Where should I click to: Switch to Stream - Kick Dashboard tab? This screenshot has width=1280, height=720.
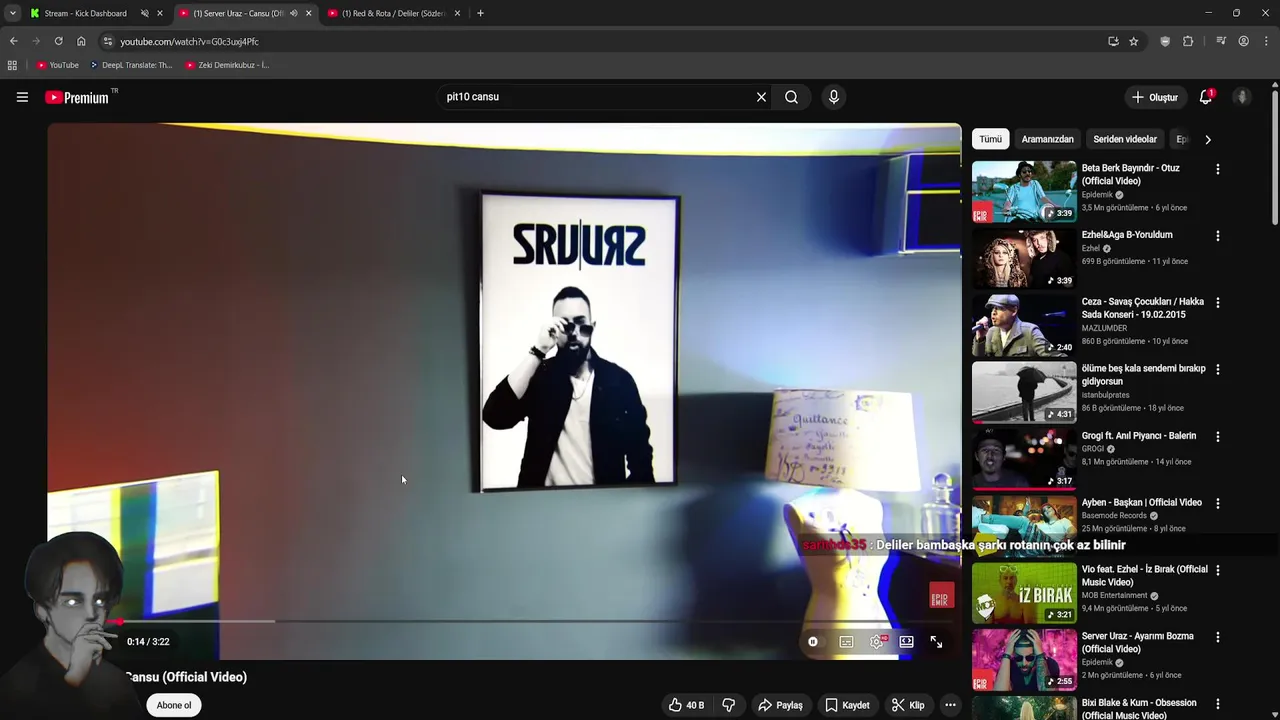point(85,13)
